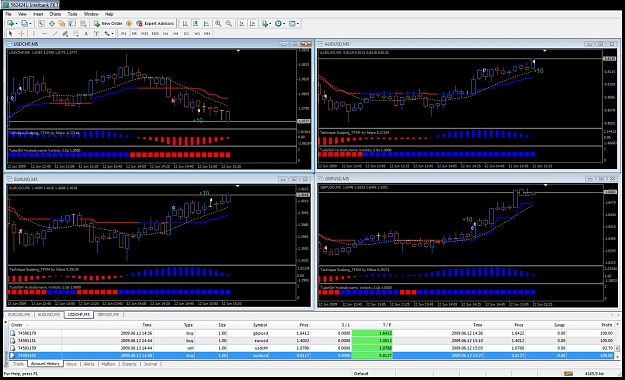
Task: Click USDCHF chart shift yellow triangle marker
Action: click(238, 51)
